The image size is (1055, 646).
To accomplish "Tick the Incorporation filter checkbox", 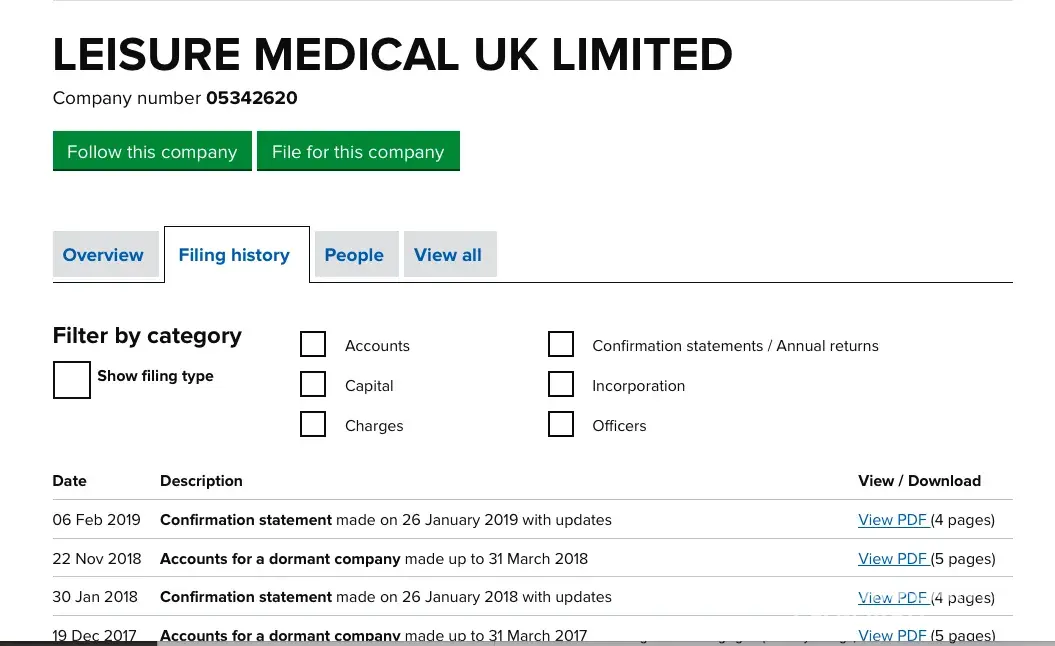I will (561, 385).
